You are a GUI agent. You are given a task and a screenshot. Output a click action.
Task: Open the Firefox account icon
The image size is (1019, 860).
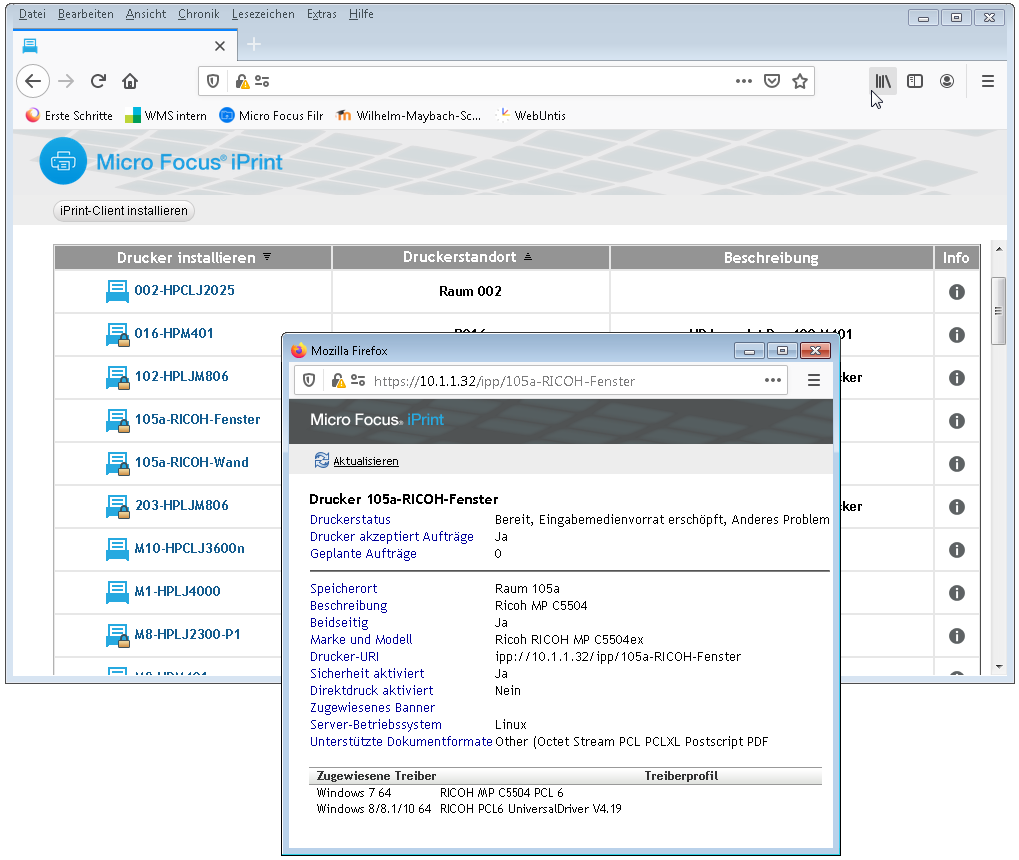947,81
